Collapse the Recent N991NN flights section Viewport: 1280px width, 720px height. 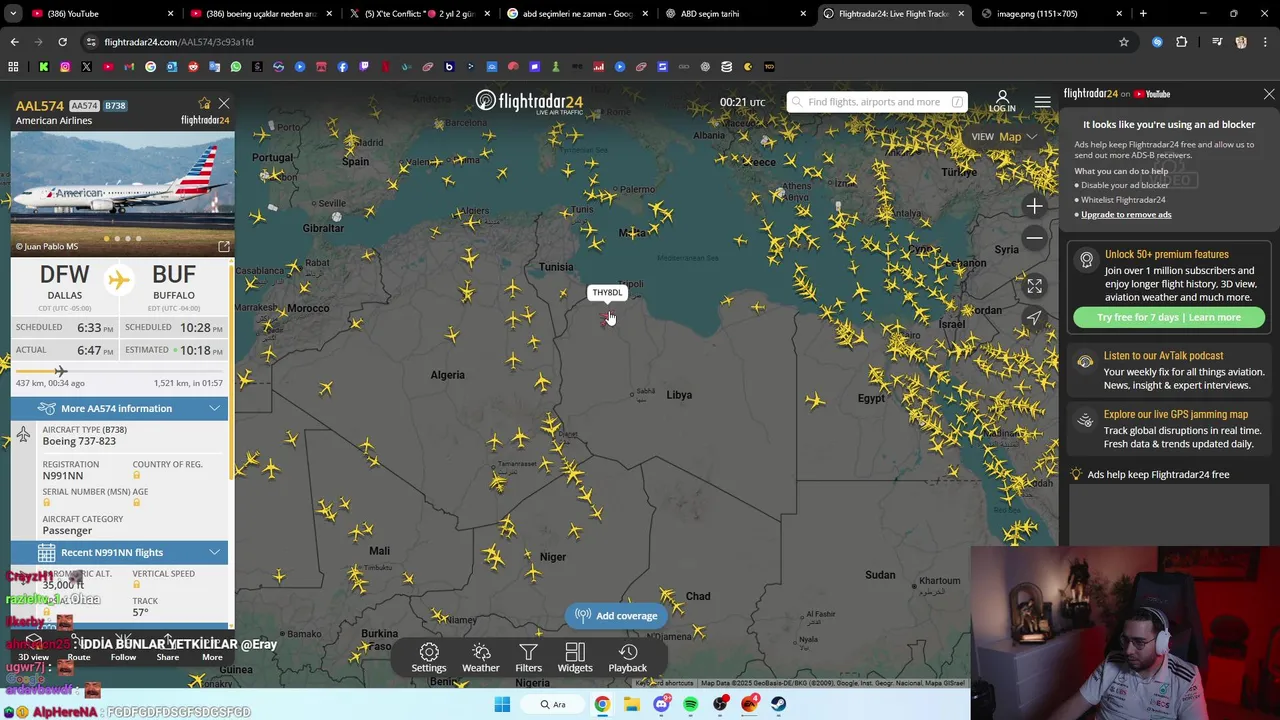click(120, 552)
